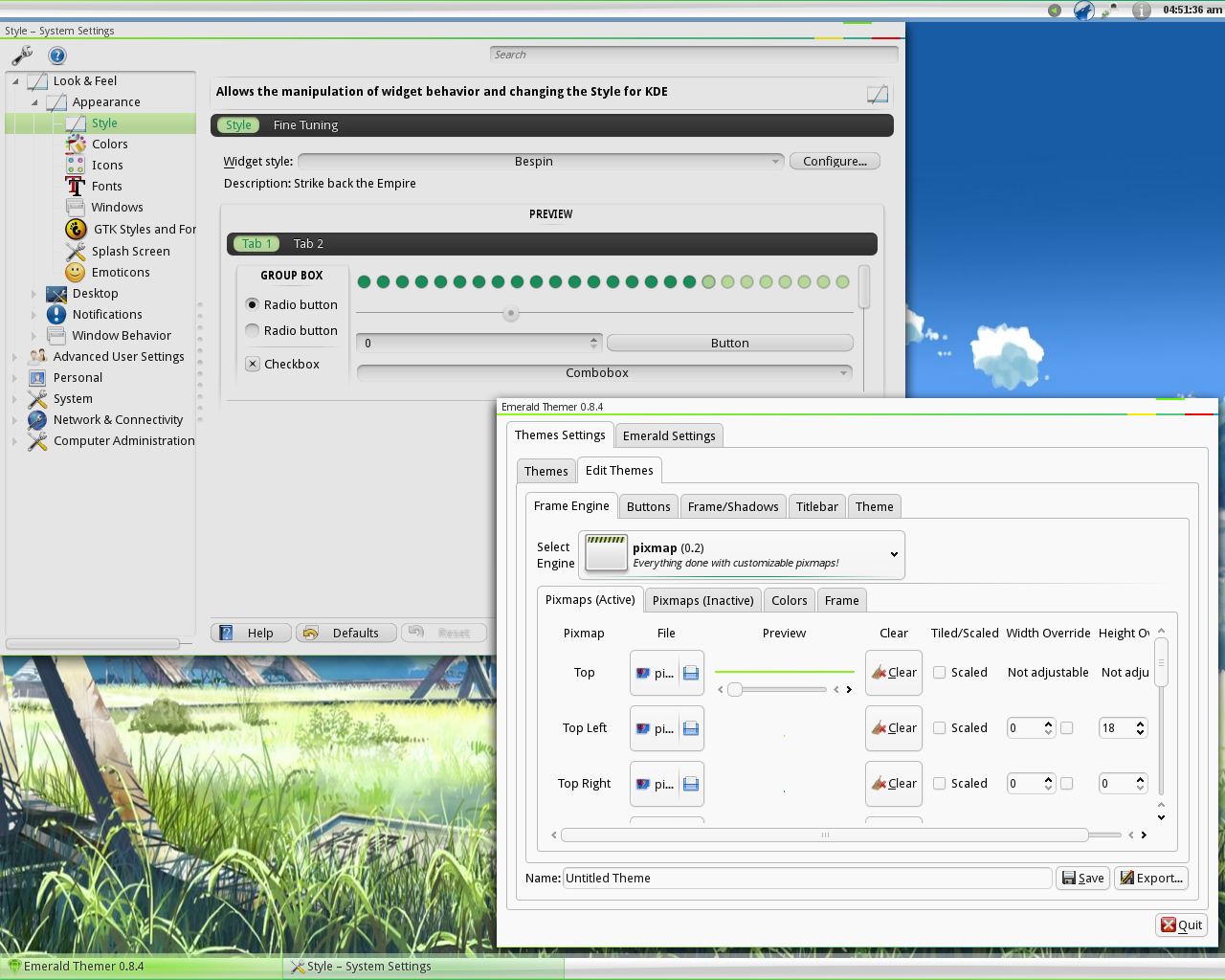Screen dimensions: 1225x980
Task: Open the Icons settings icon
Action: pyautogui.click(x=76, y=165)
